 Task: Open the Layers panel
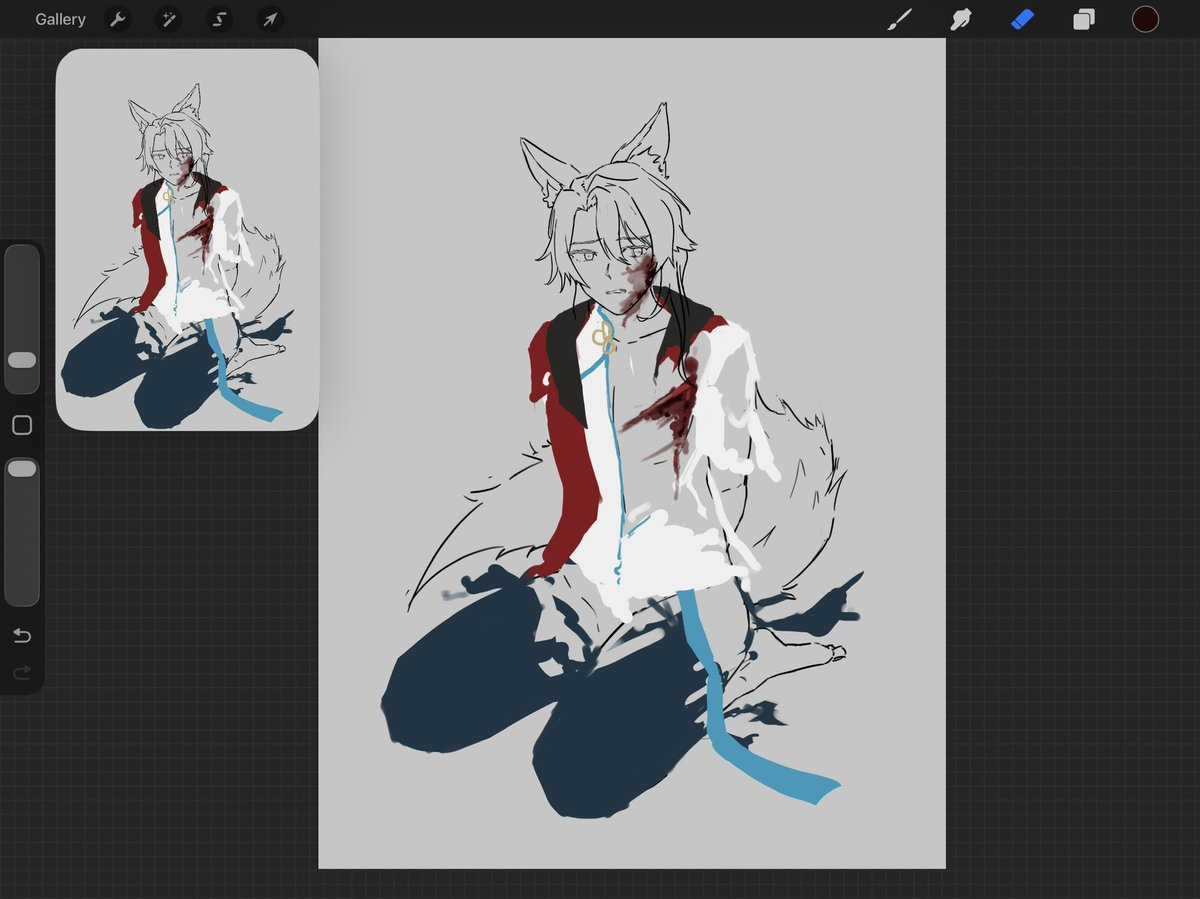[x=1084, y=19]
